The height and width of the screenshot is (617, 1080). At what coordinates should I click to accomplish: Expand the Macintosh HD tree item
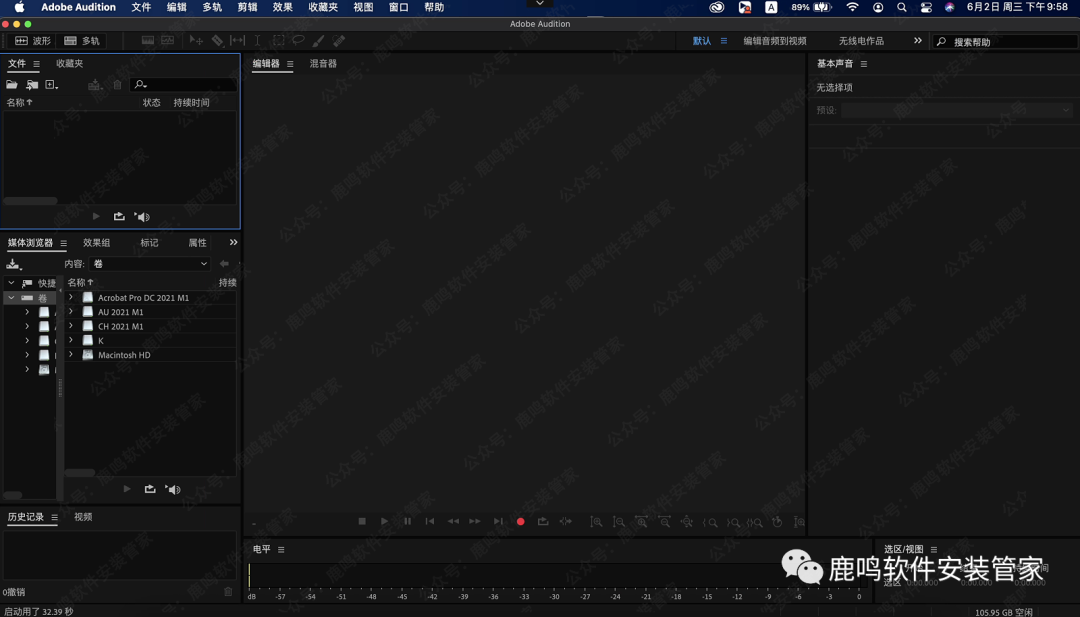70,355
